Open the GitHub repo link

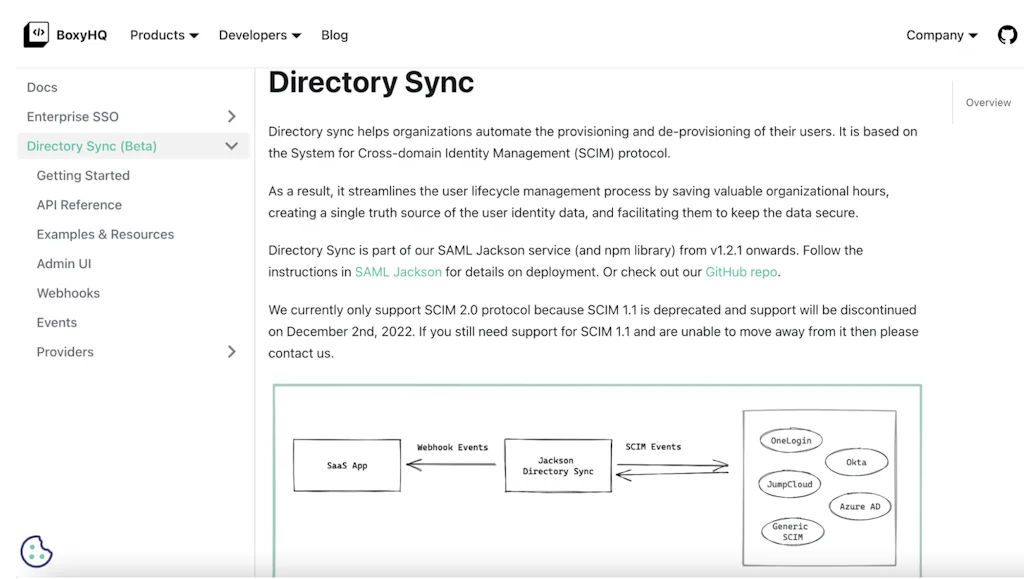click(740, 271)
